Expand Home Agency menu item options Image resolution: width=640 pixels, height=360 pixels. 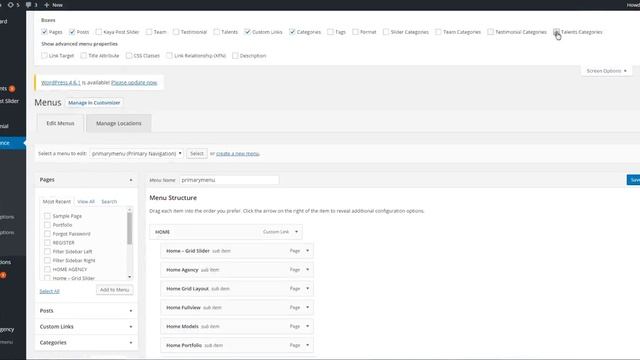coord(308,270)
